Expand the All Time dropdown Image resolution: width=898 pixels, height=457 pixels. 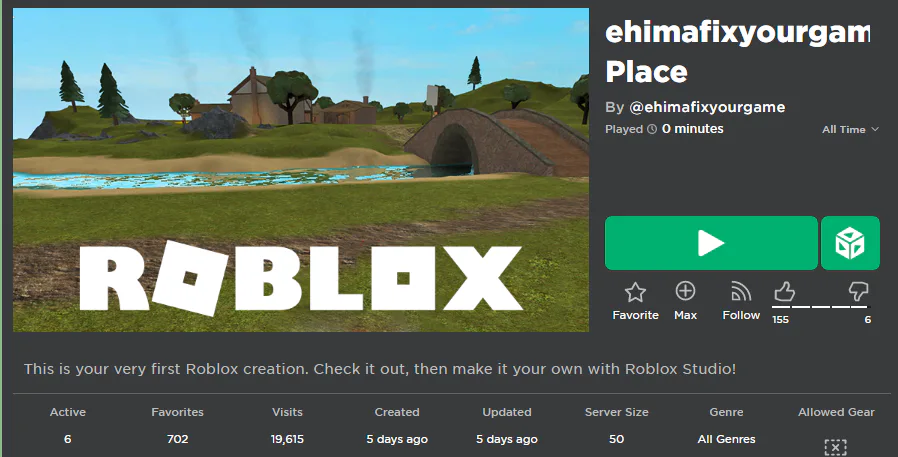850,129
